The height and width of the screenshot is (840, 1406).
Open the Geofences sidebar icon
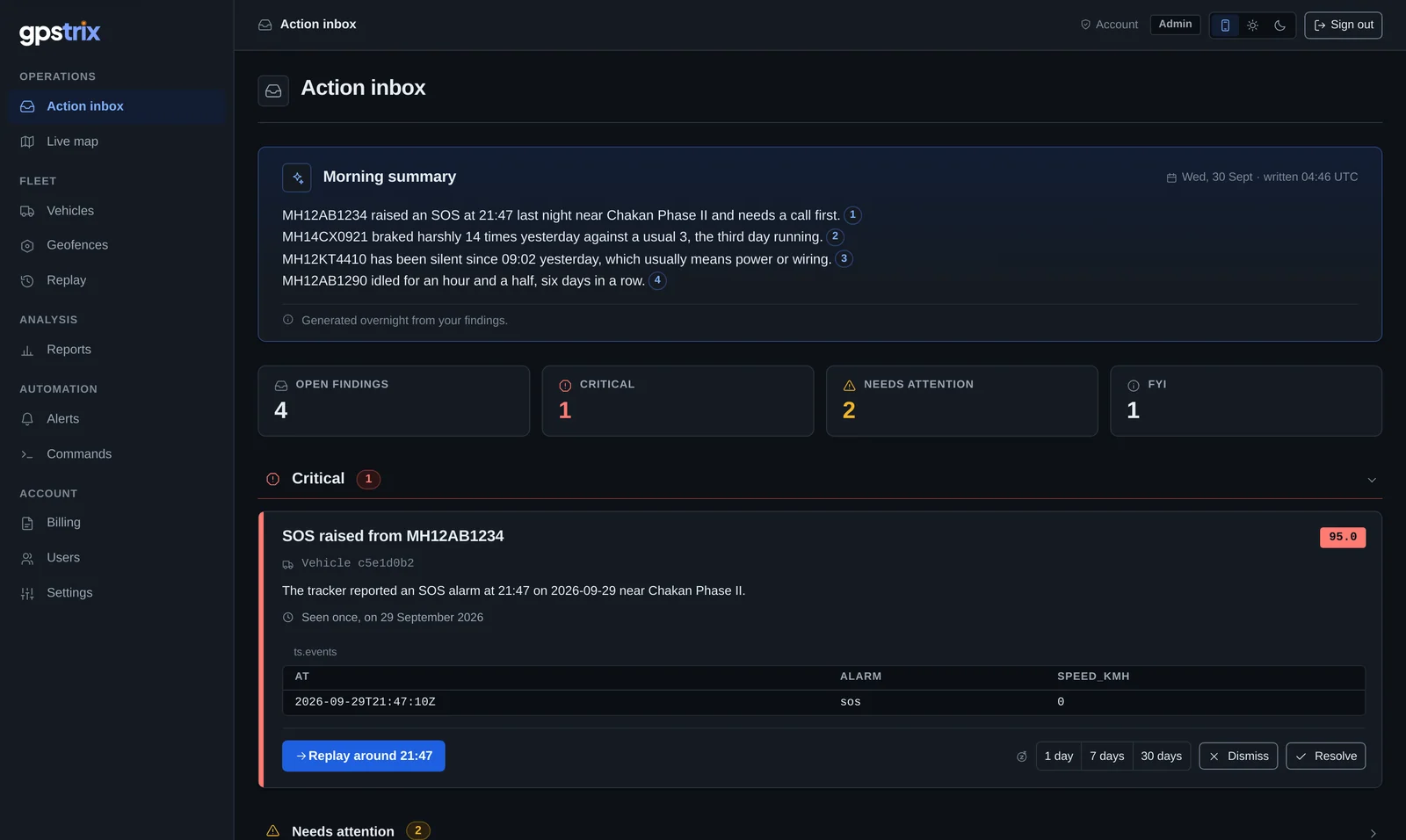pyautogui.click(x=27, y=246)
